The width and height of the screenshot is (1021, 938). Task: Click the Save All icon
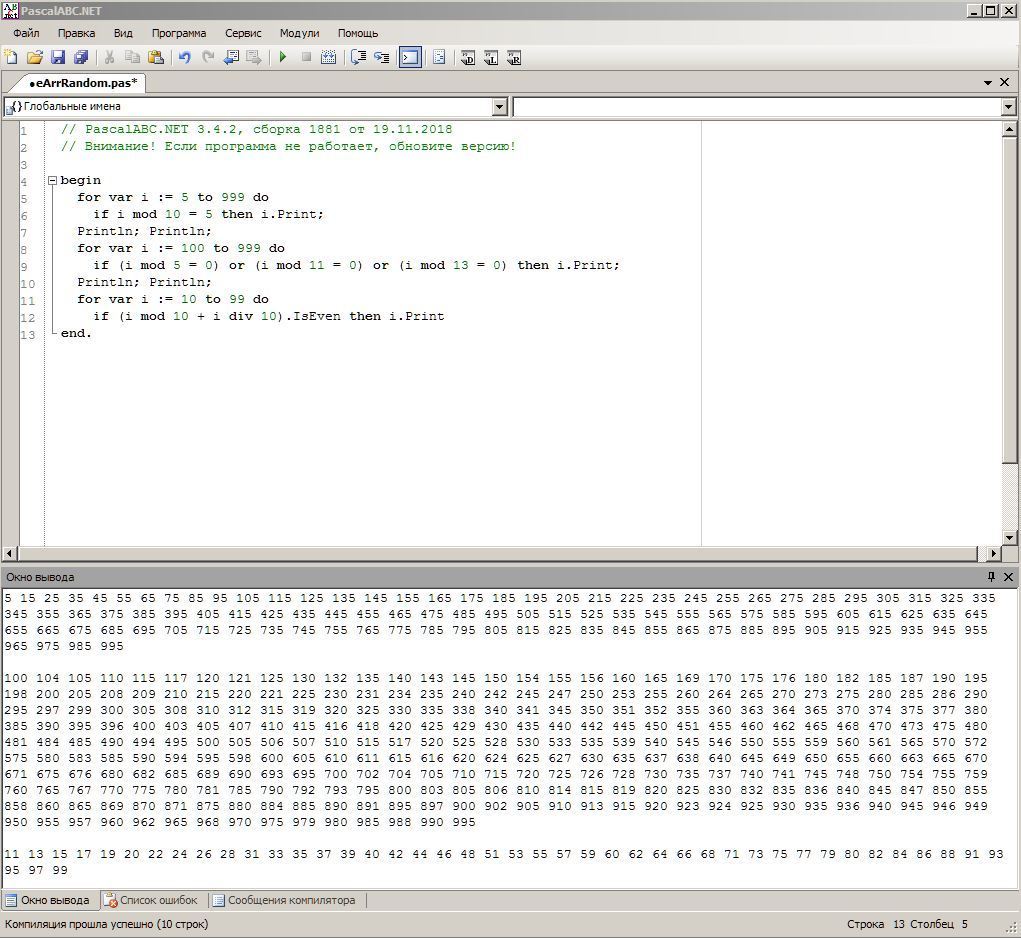coord(81,58)
